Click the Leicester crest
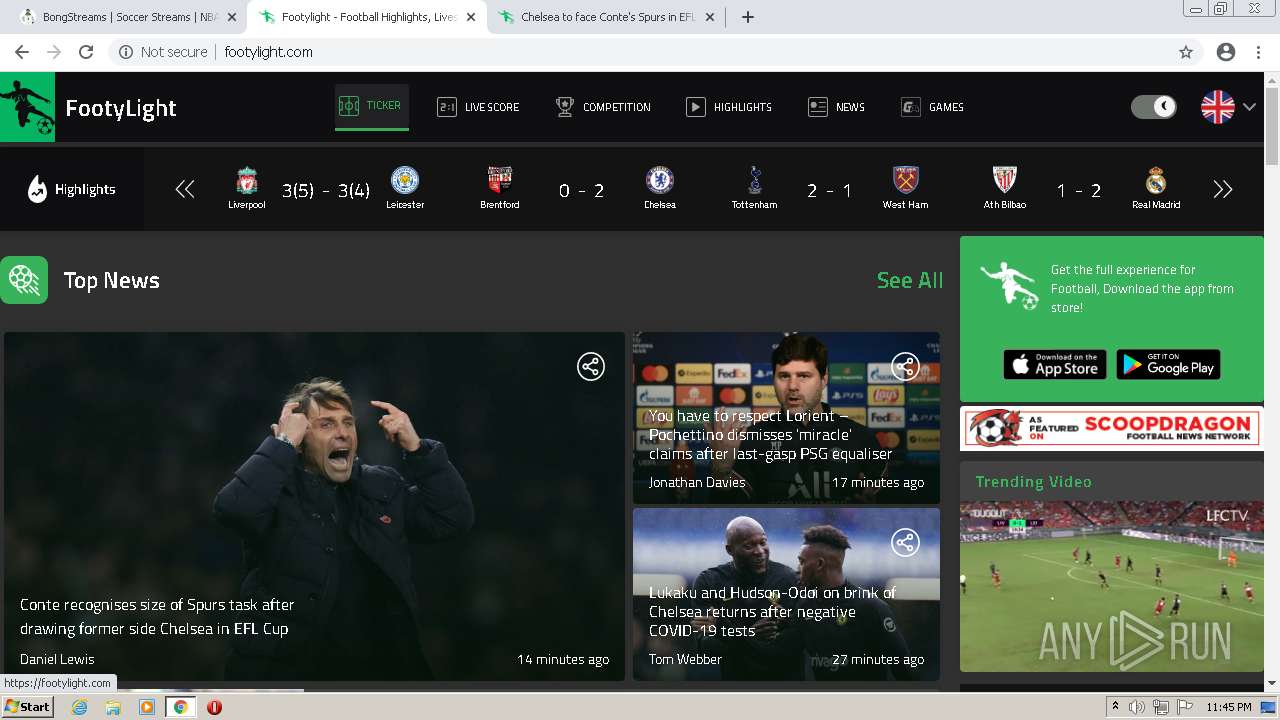The image size is (1280, 720). tap(405, 180)
